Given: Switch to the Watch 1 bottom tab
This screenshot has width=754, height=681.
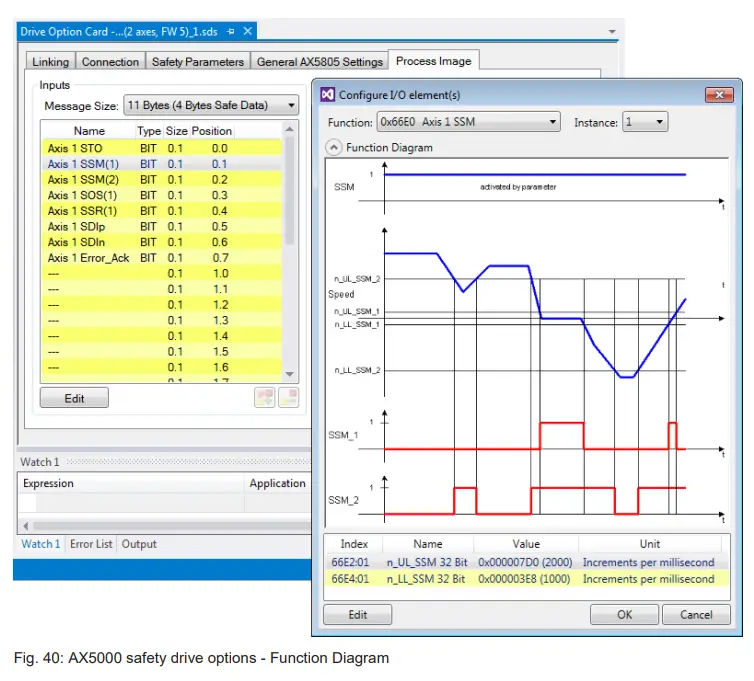Looking at the screenshot, I should (41, 544).
